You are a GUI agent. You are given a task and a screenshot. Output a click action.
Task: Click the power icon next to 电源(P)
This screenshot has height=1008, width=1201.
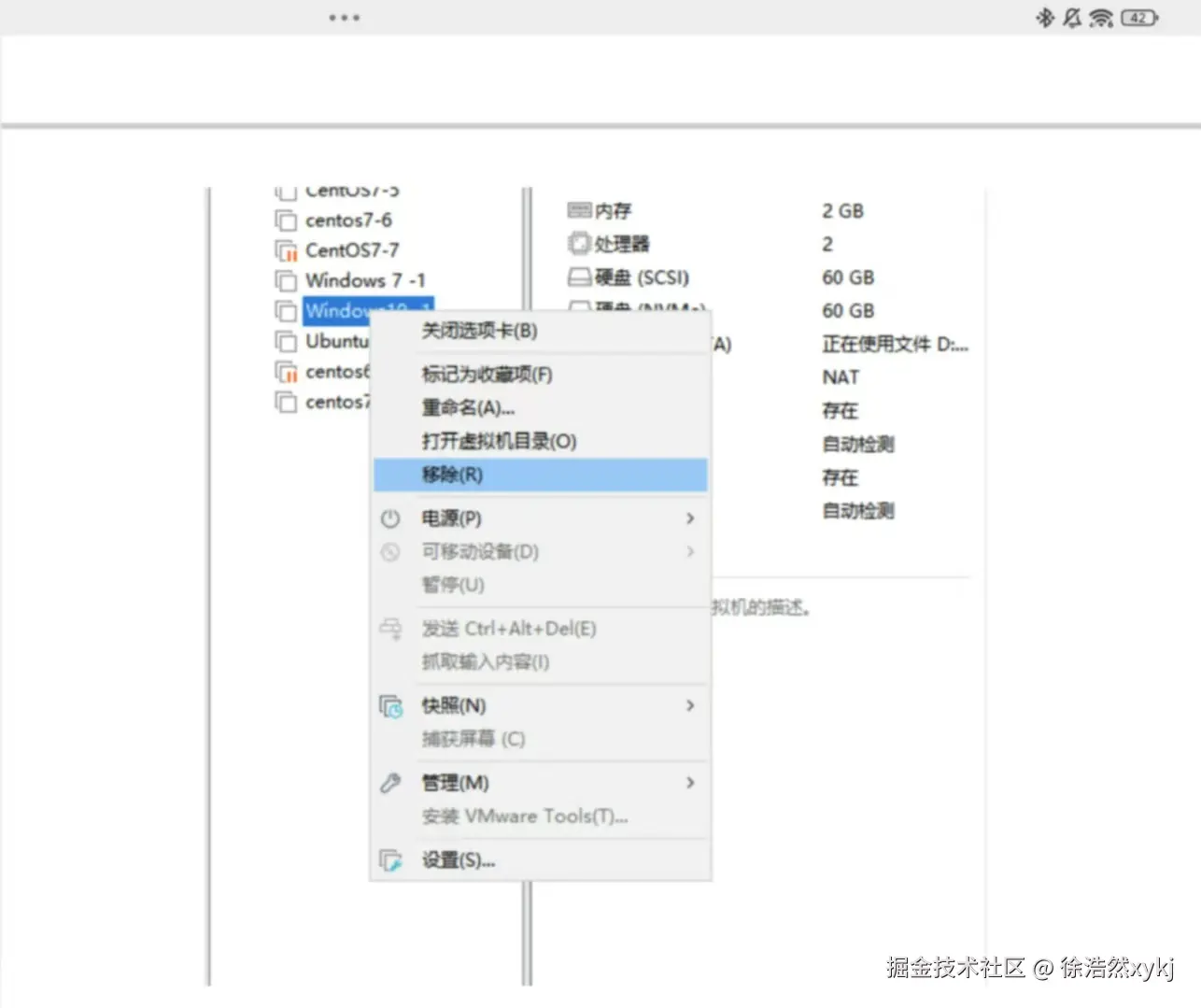click(x=390, y=518)
